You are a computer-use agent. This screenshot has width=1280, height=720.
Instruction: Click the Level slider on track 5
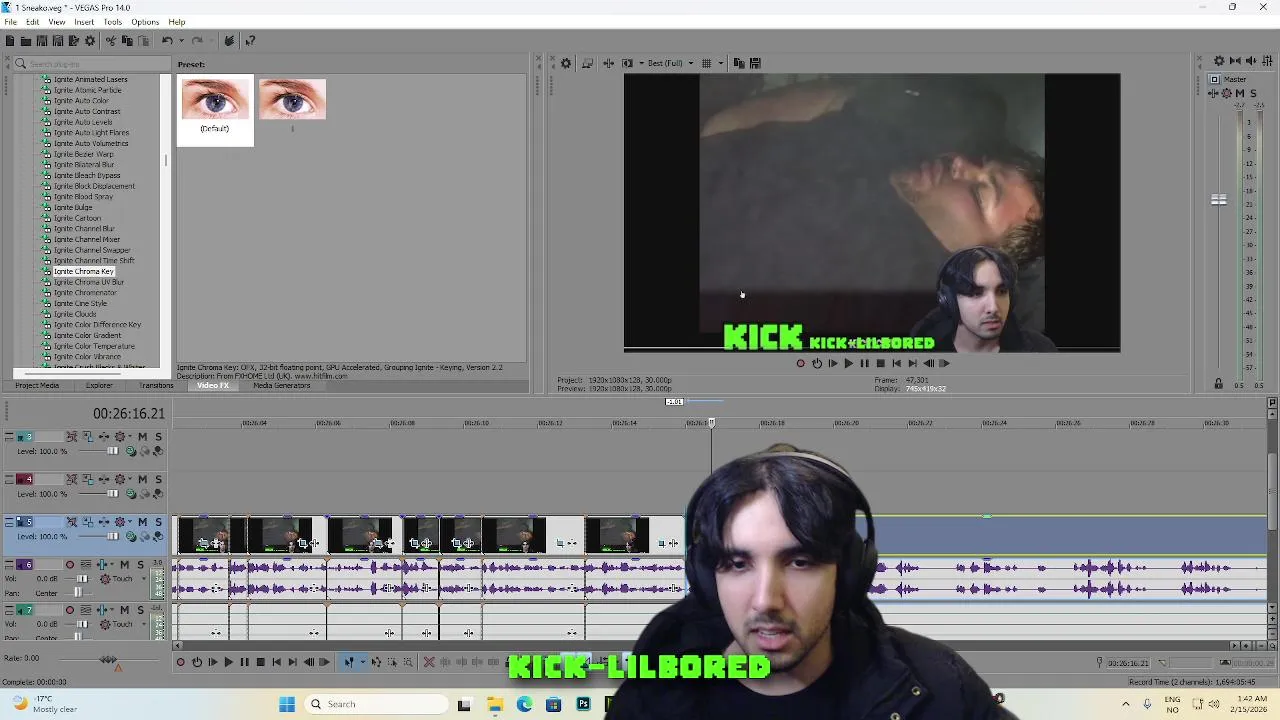point(112,536)
